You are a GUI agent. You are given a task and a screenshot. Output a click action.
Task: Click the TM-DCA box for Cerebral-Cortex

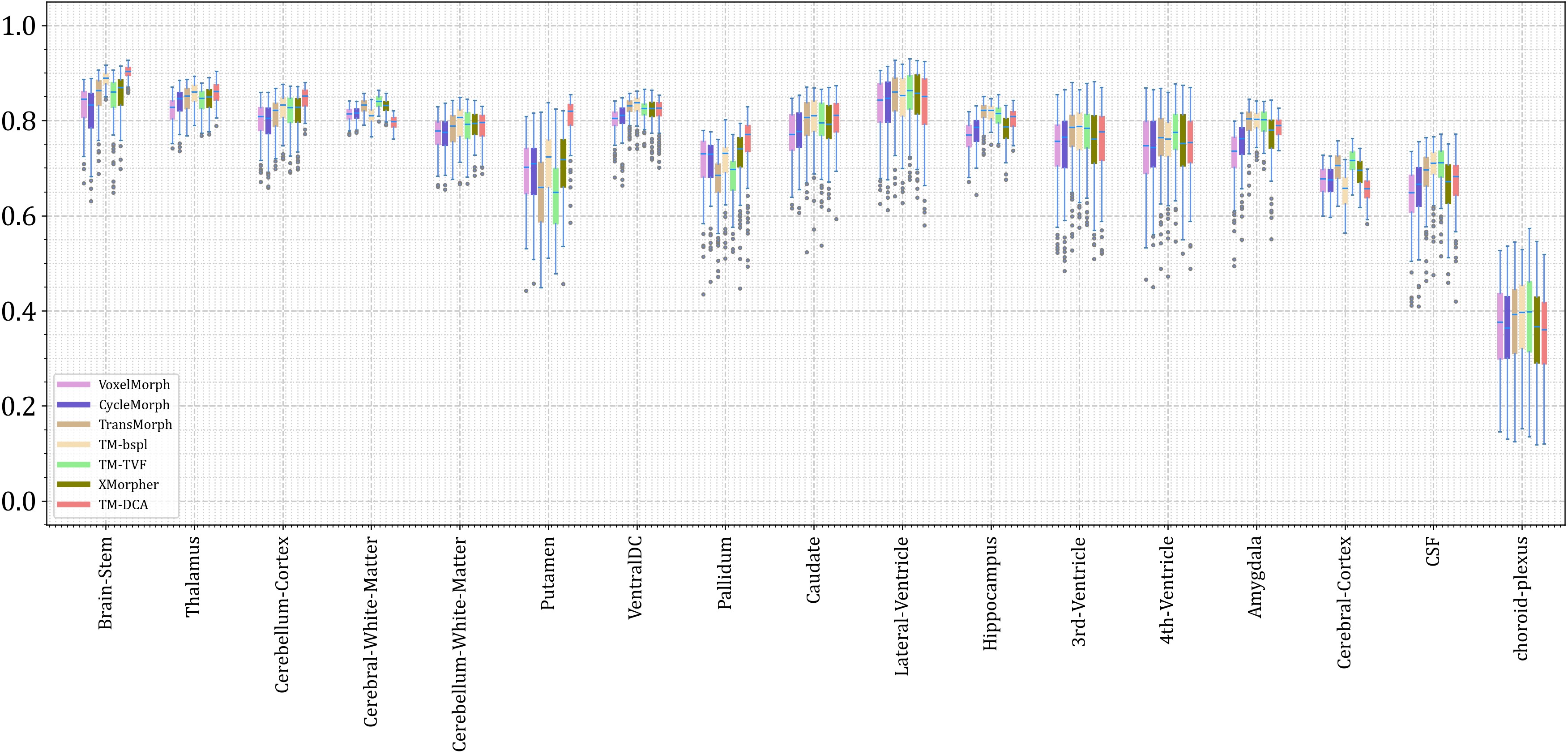point(1367,189)
